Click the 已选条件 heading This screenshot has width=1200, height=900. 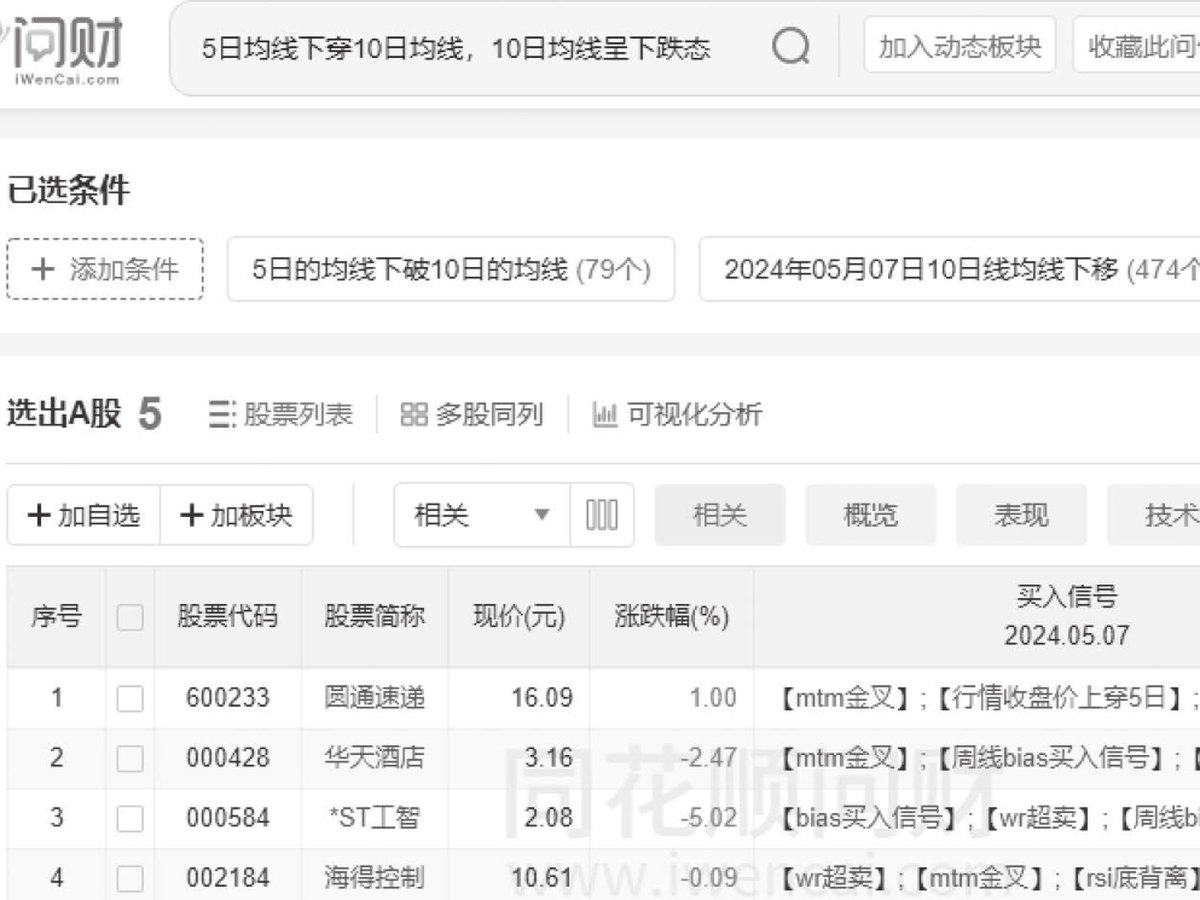tap(69, 190)
